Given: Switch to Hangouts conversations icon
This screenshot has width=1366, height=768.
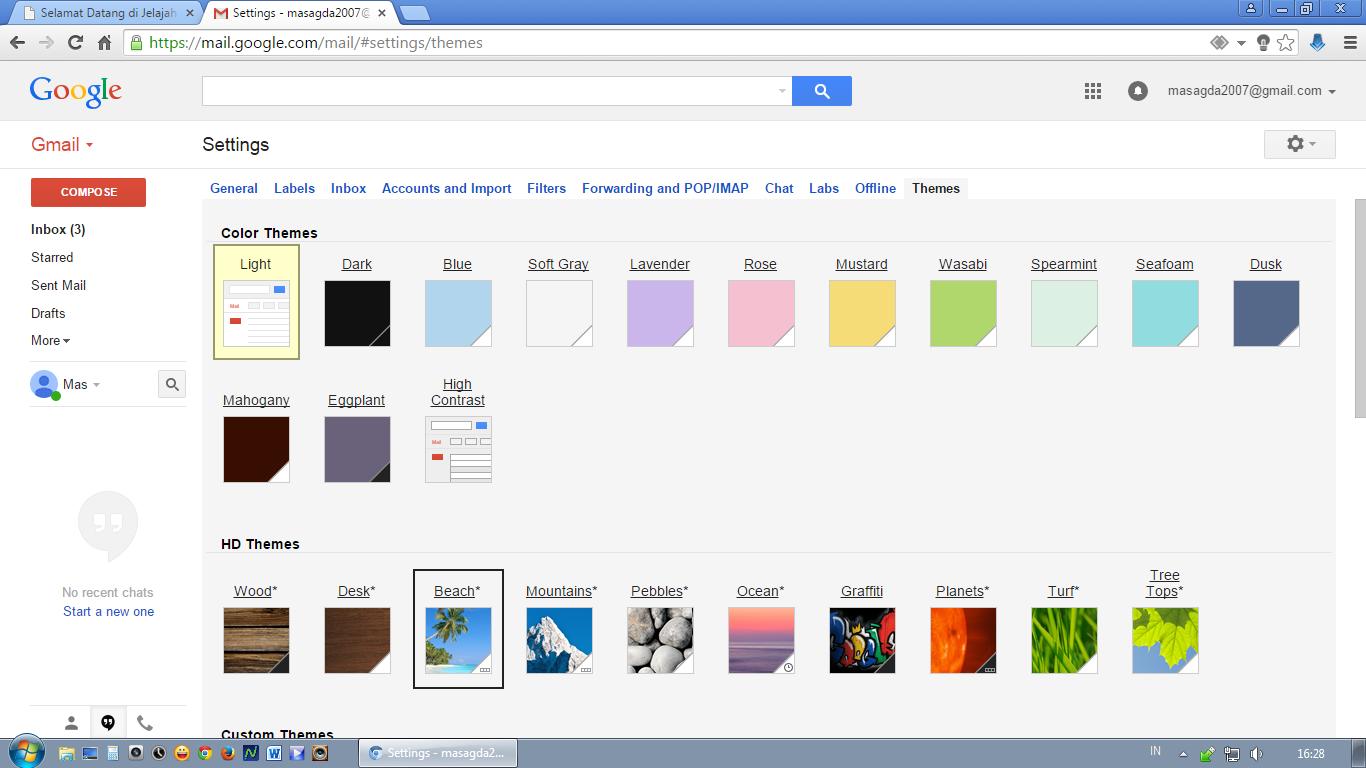Looking at the screenshot, I should click(108, 723).
